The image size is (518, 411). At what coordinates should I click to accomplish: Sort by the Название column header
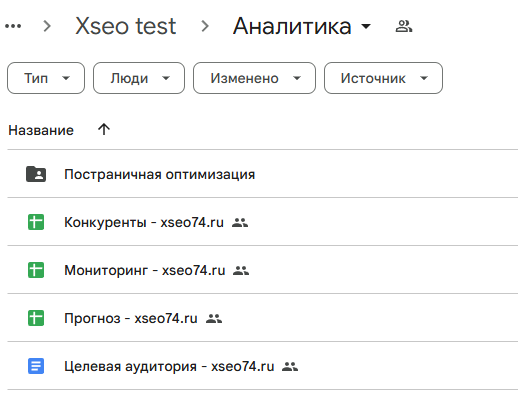point(41,130)
